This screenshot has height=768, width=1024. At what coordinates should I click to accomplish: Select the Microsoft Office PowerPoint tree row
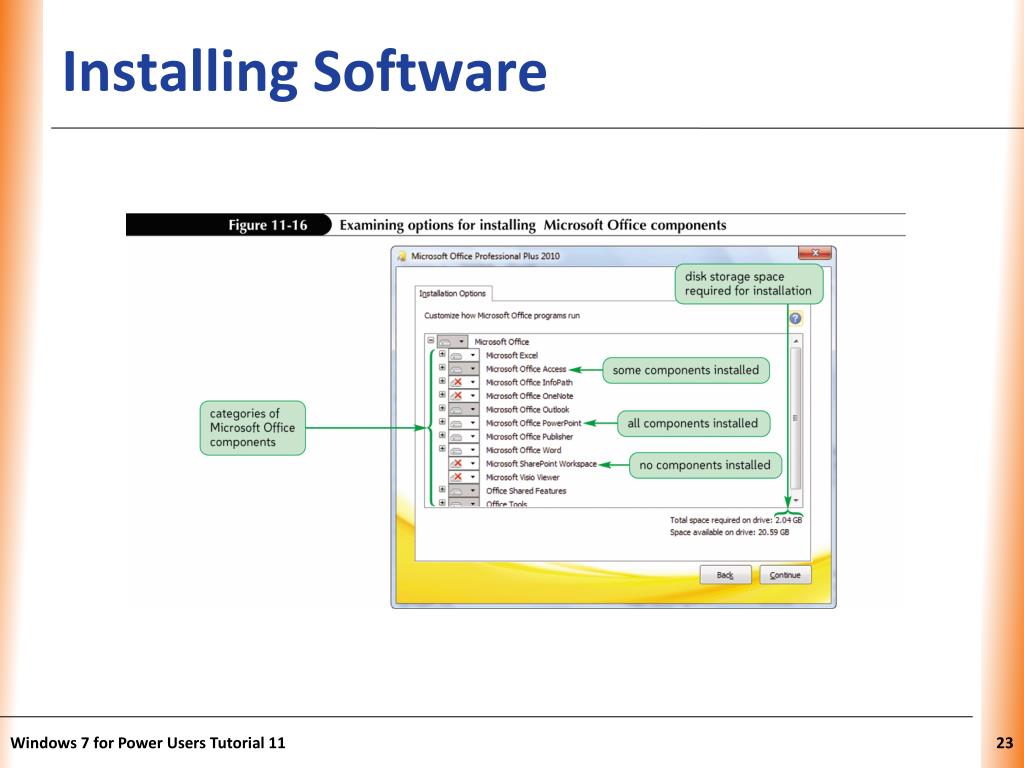(x=534, y=423)
